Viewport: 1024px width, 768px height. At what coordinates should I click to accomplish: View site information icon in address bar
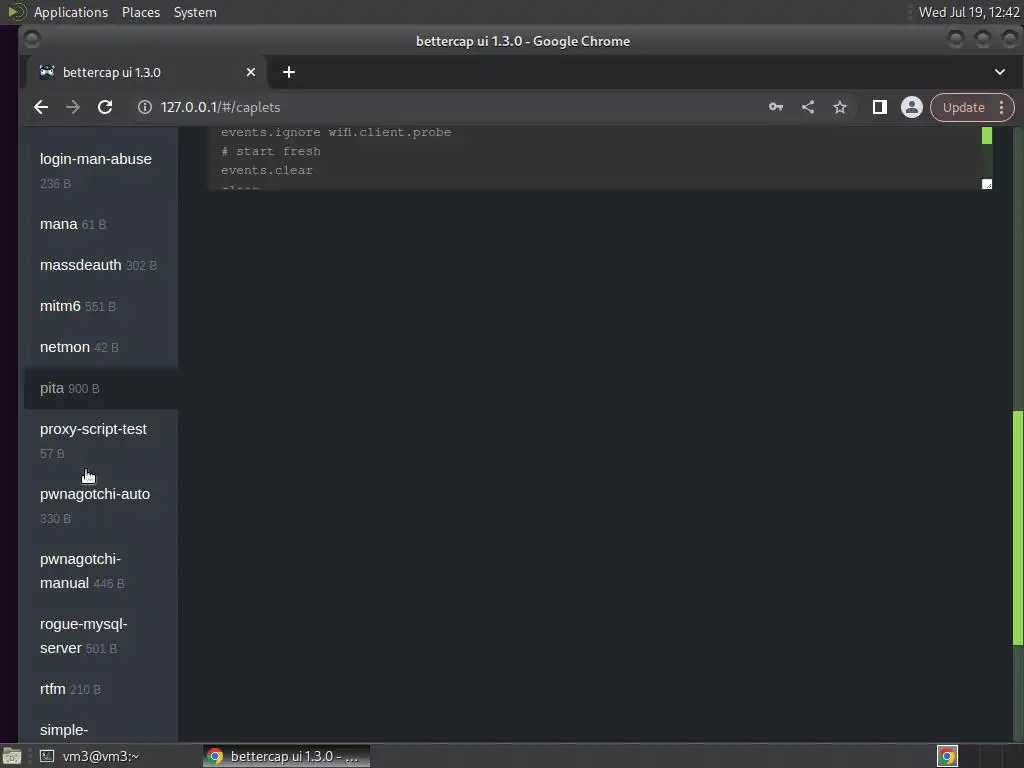pyautogui.click(x=145, y=107)
